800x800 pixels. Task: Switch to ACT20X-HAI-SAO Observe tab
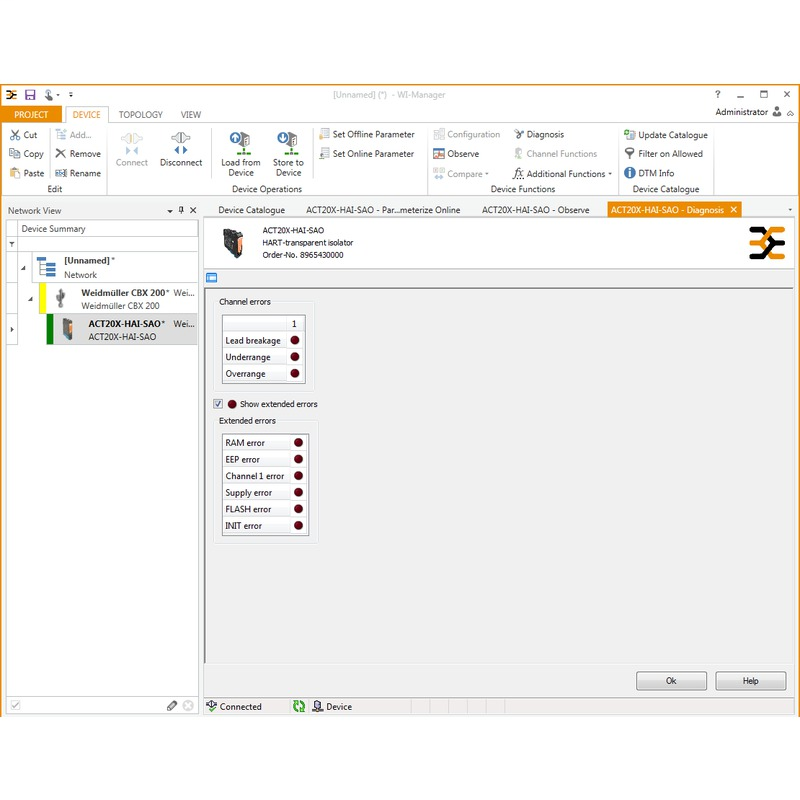pos(536,210)
